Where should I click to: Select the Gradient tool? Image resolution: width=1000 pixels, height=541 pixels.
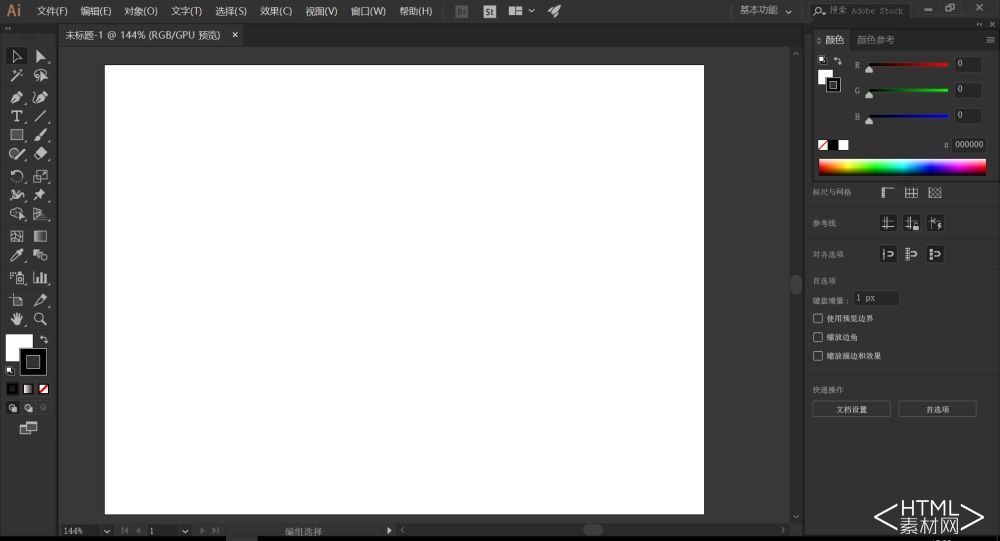click(40, 236)
